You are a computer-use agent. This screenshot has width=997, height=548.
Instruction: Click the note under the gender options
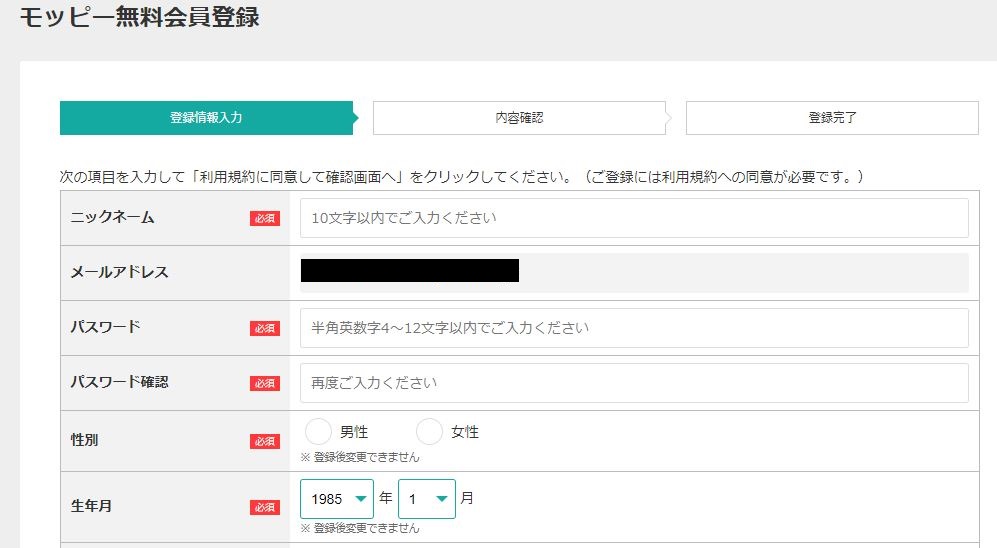360,457
